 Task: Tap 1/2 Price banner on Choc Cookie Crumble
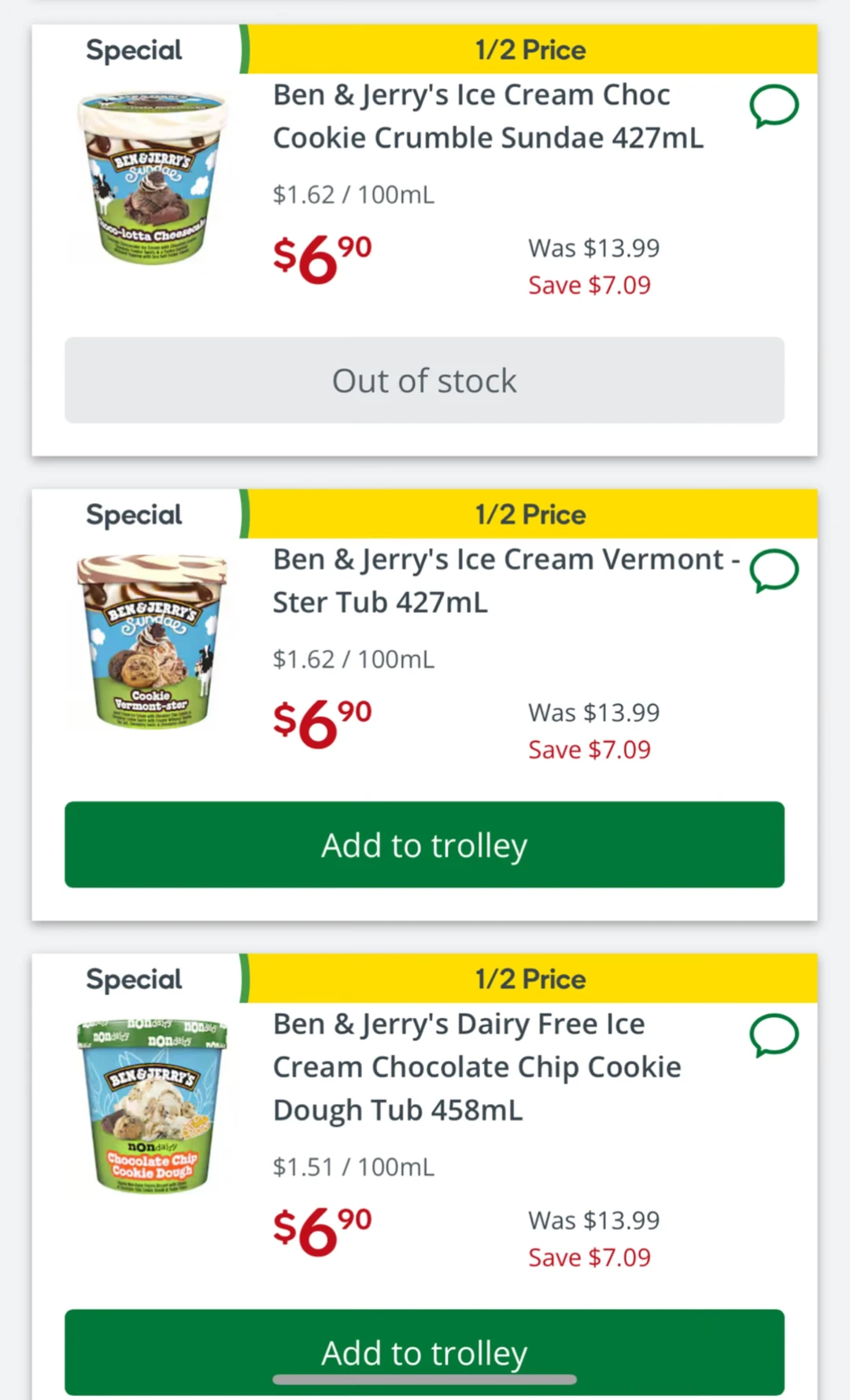[x=530, y=50]
